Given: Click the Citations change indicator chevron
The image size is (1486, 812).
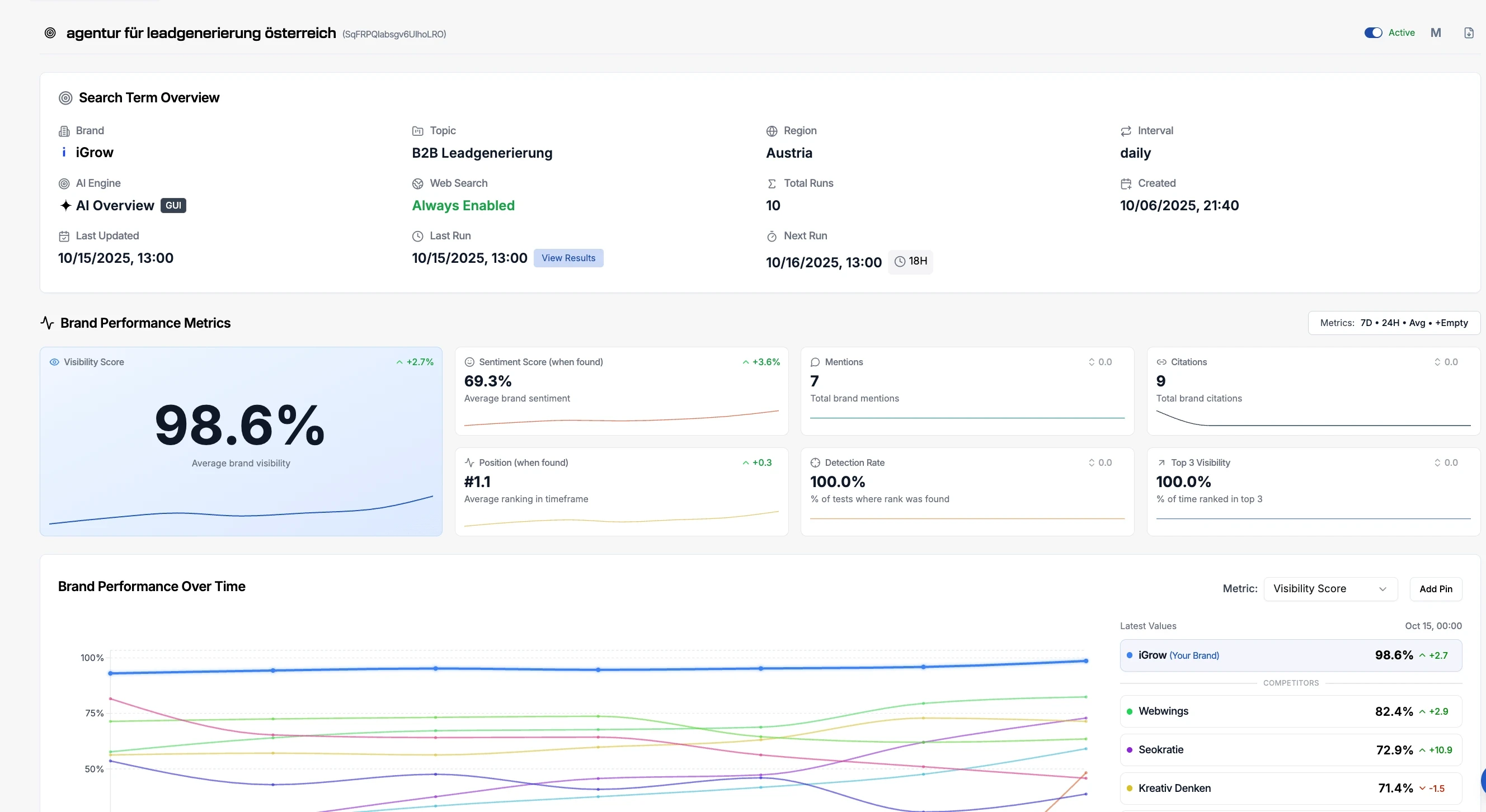Looking at the screenshot, I should pos(1437,362).
